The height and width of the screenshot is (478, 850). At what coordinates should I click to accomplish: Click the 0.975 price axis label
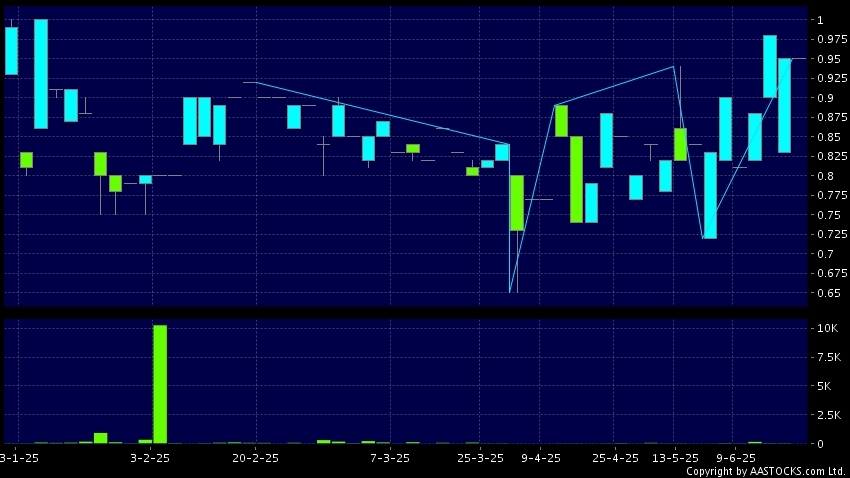tap(833, 40)
